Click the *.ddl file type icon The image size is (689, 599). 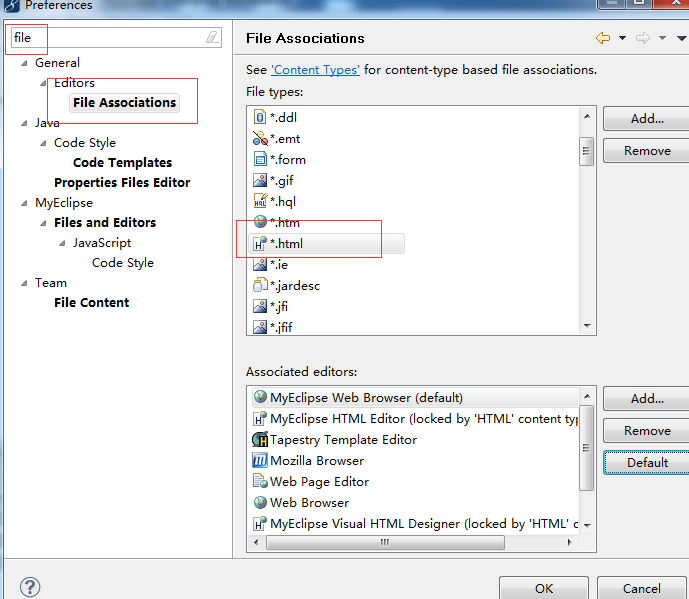point(260,117)
